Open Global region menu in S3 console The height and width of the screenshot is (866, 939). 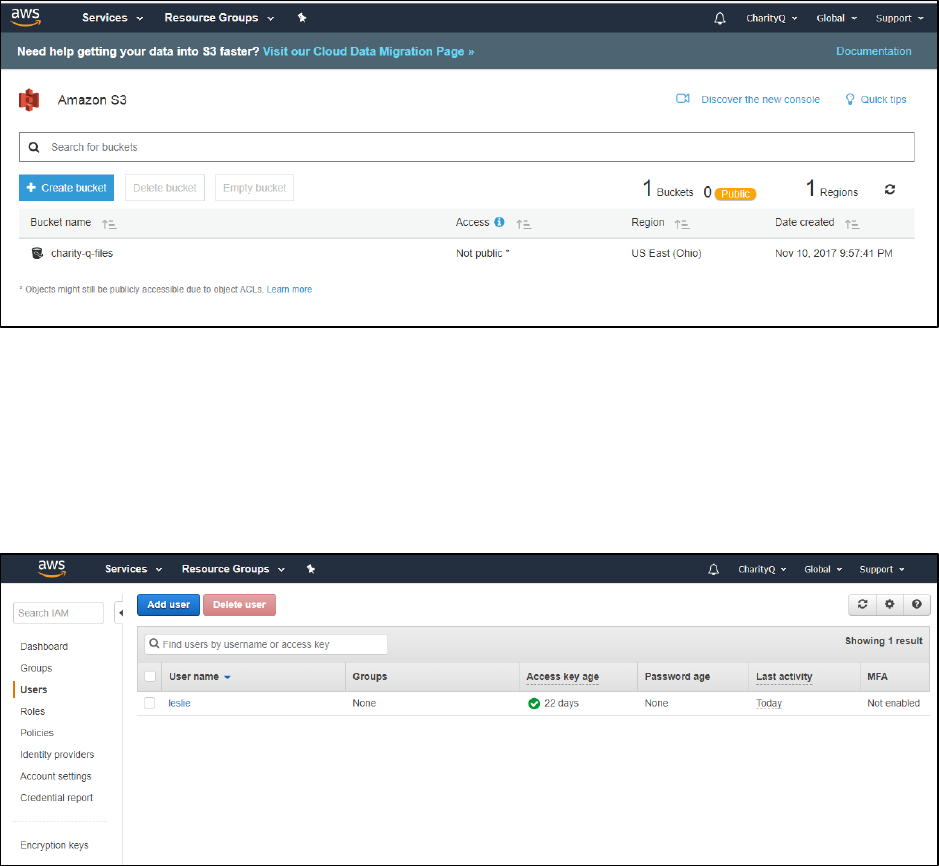pos(837,19)
